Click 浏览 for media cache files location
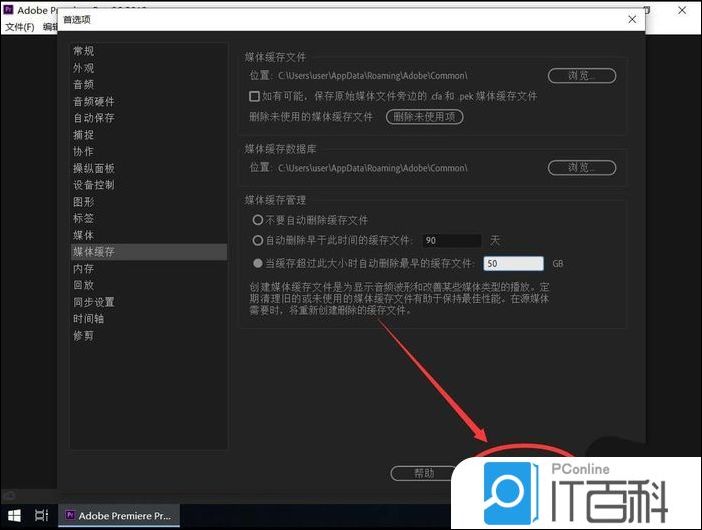The image size is (702, 530). pyautogui.click(x=582, y=76)
